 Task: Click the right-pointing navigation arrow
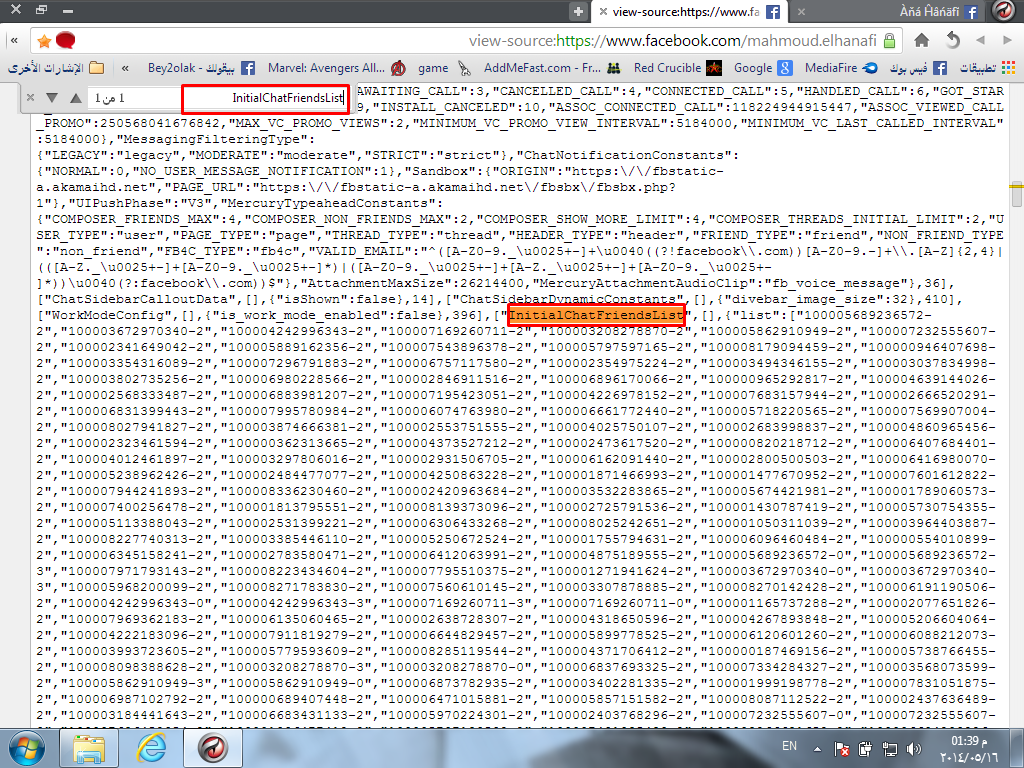1007,40
